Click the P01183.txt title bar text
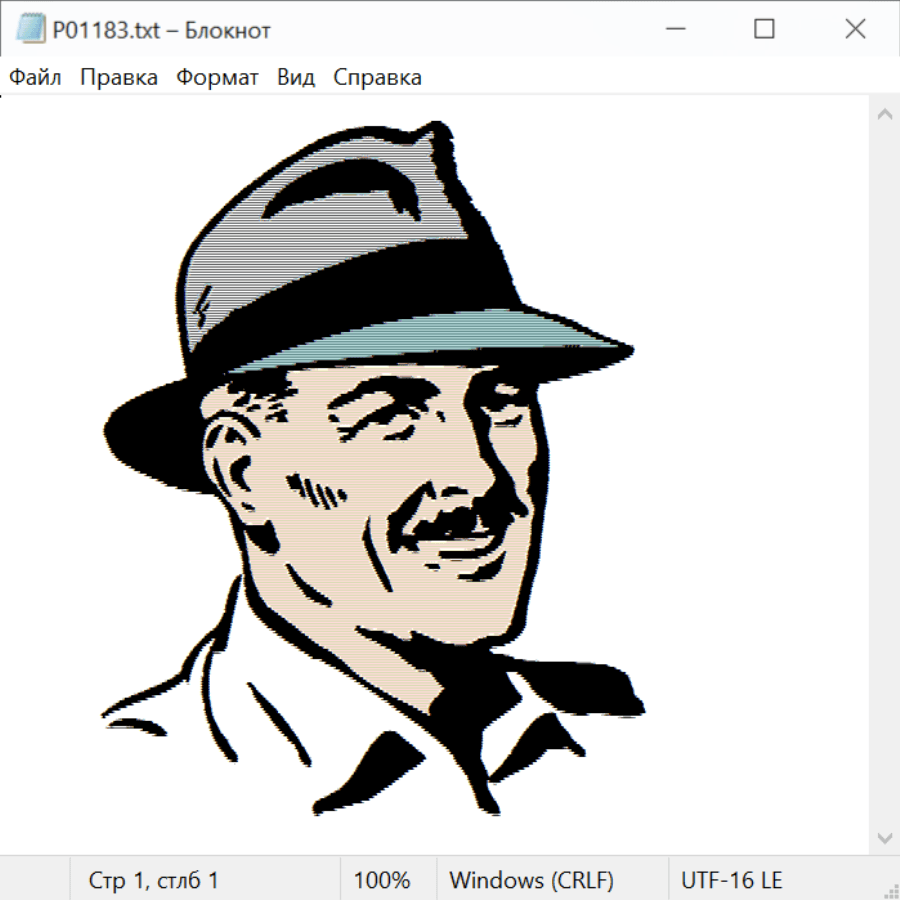This screenshot has height=900, width=900. coord(161,30)
